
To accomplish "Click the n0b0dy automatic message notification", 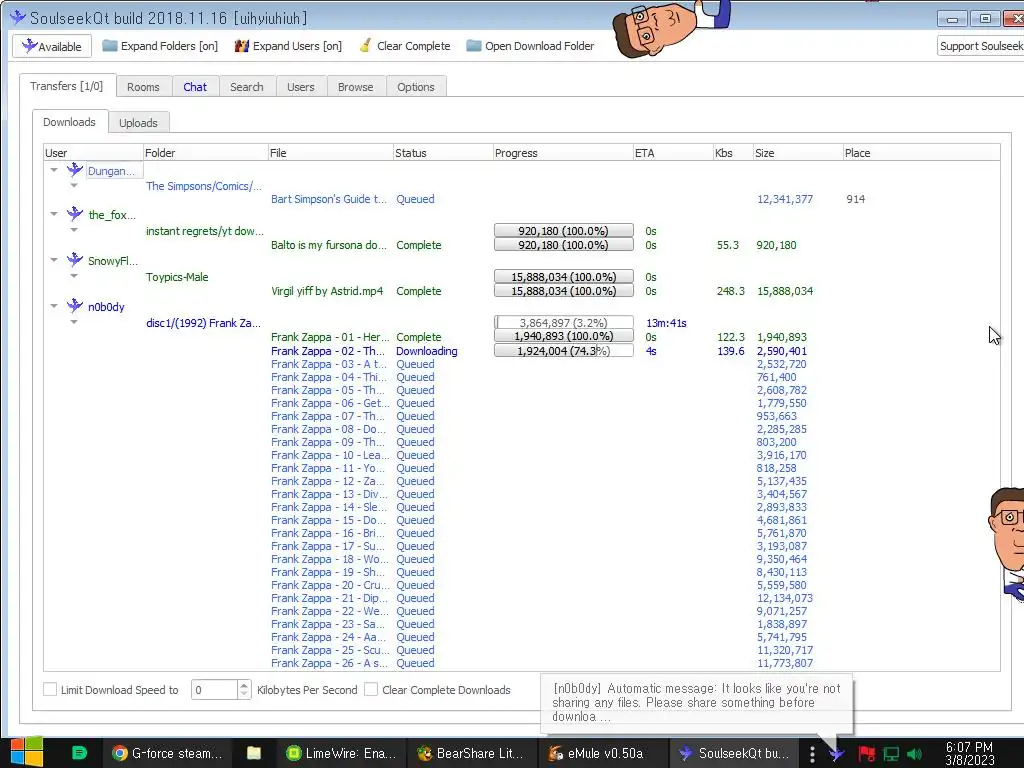I will tap(696, 703).
